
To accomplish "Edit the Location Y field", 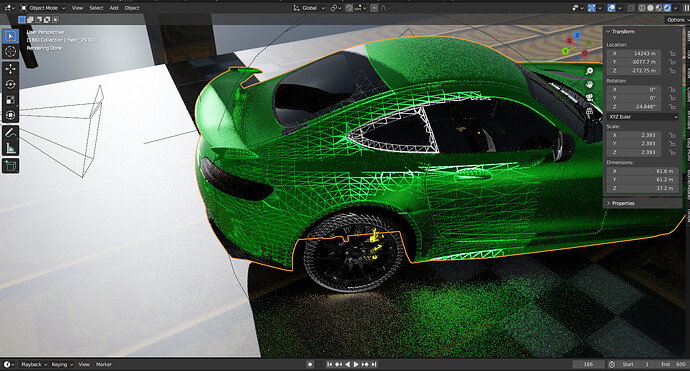I will pyautogui.click(x=634, y=62).
